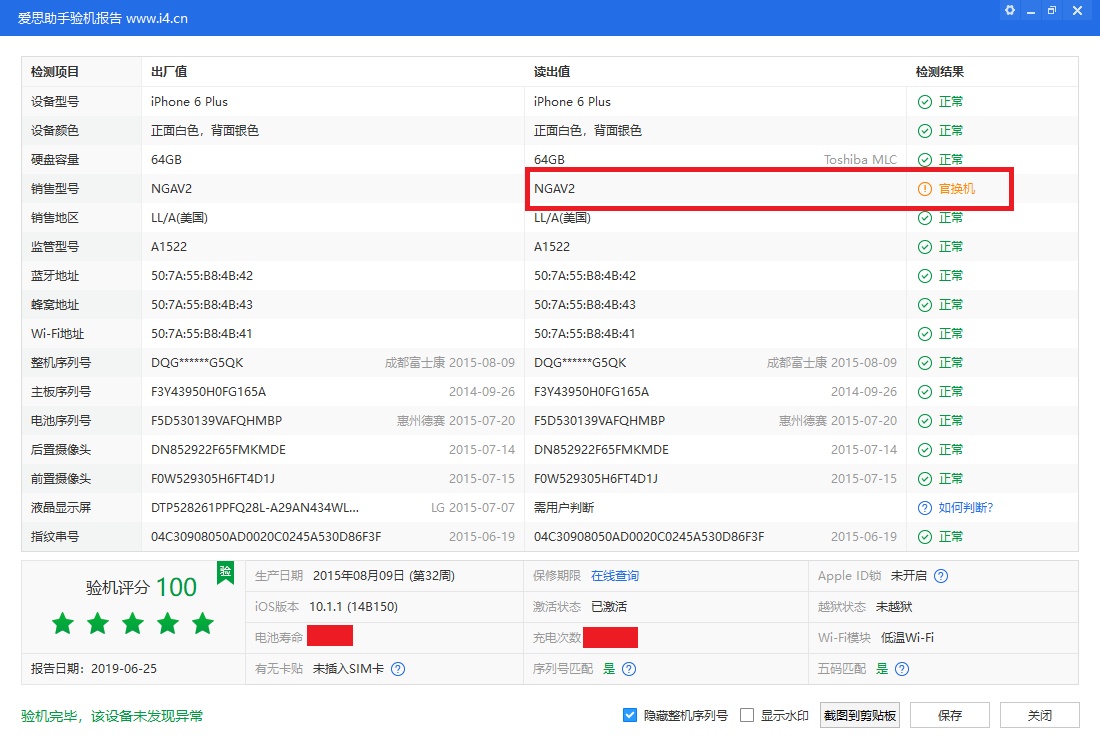
Task: Click the green check icon for 蜂窝地址
Action: click(x=925, y=305)
